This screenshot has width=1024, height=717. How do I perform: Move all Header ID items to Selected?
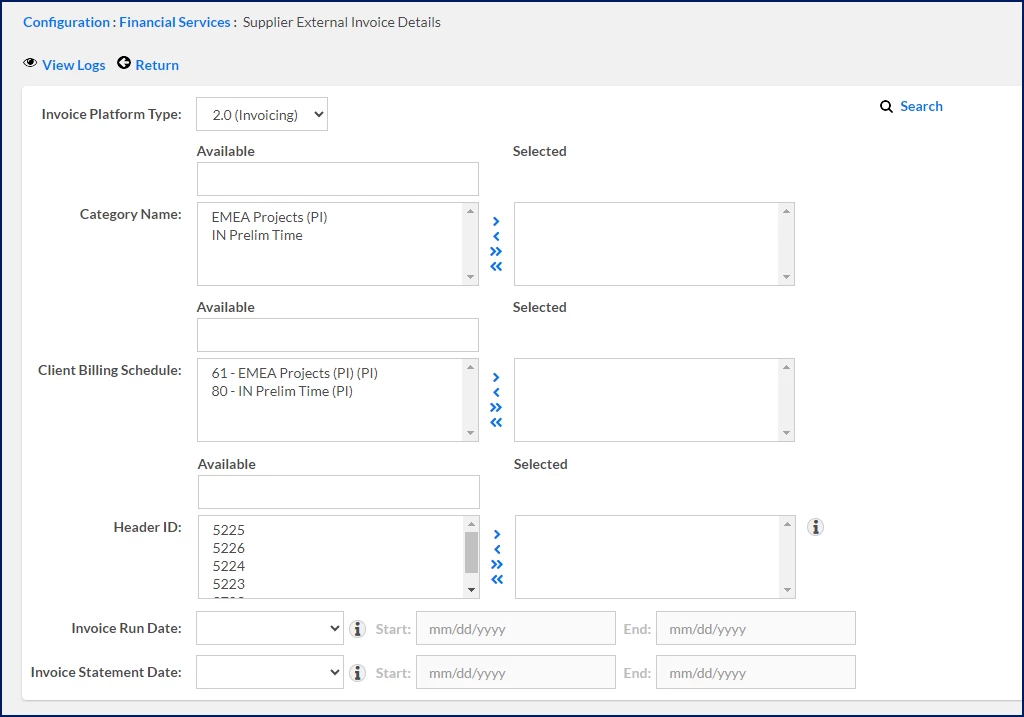(x=497, y=564)
